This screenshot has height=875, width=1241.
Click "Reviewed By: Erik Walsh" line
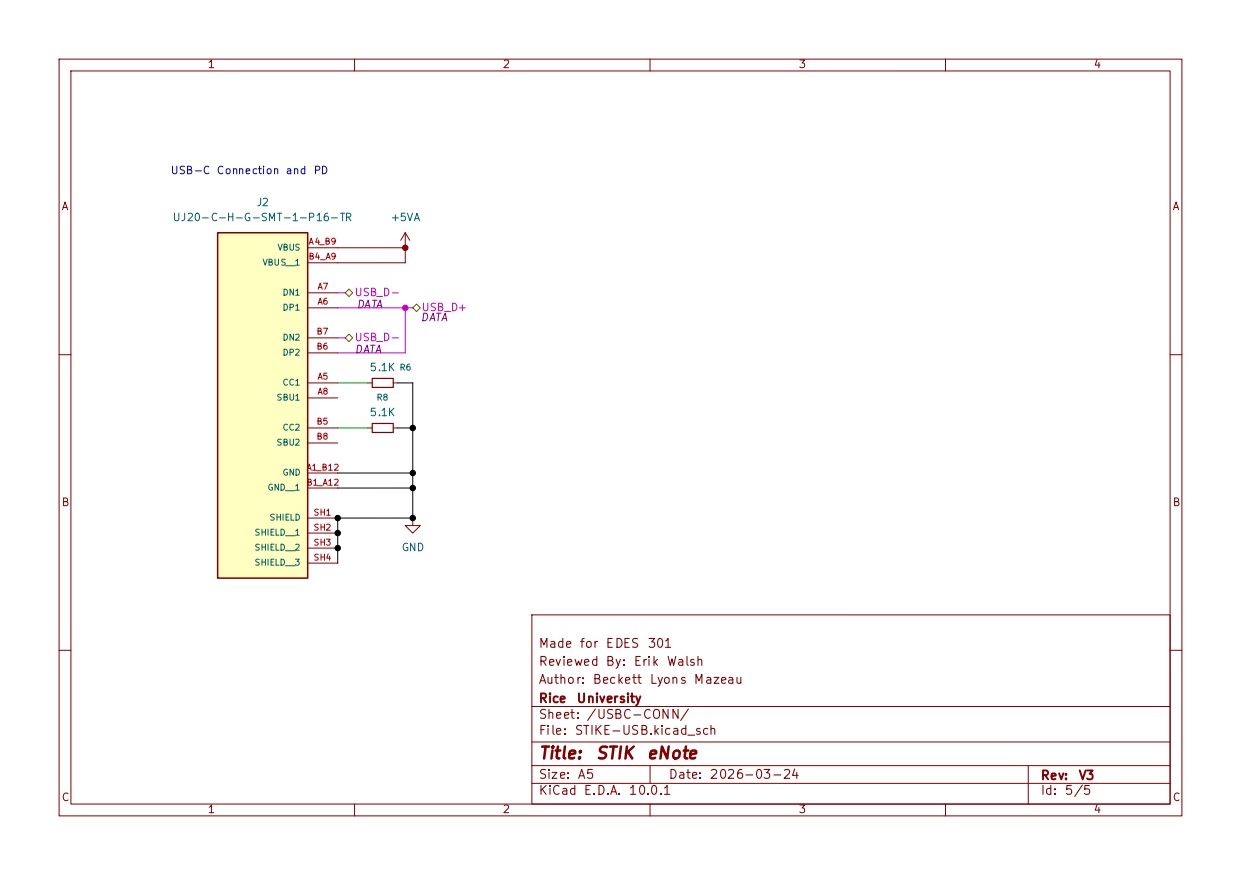coord(621,661)
